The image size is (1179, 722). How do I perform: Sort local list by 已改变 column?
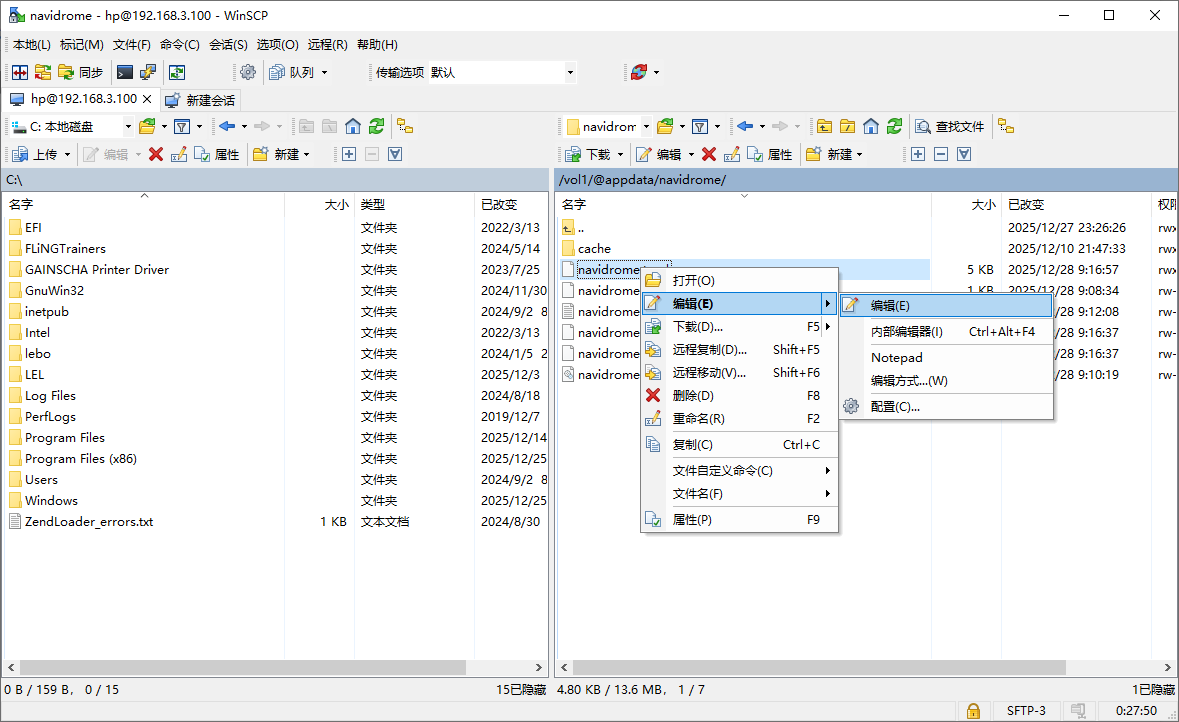pos(511,205)
